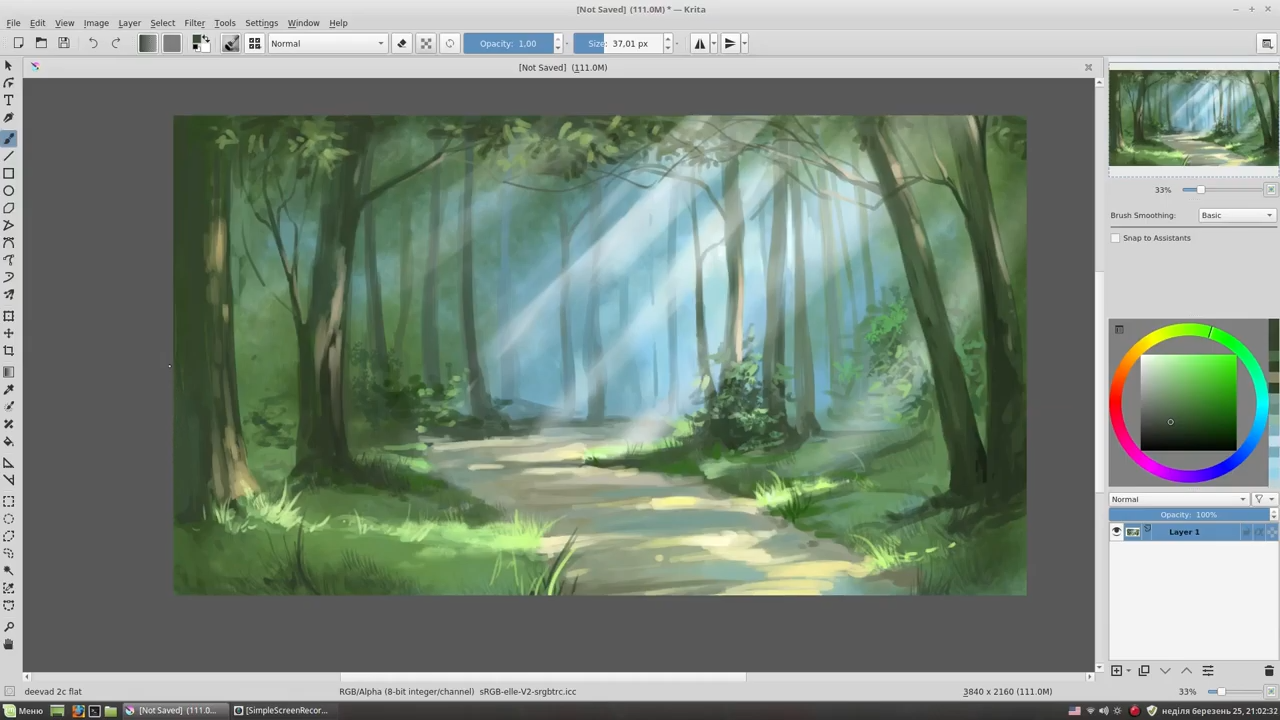
Task: Hide Layer 1 using eye icon
Action: pos(1117,532)
